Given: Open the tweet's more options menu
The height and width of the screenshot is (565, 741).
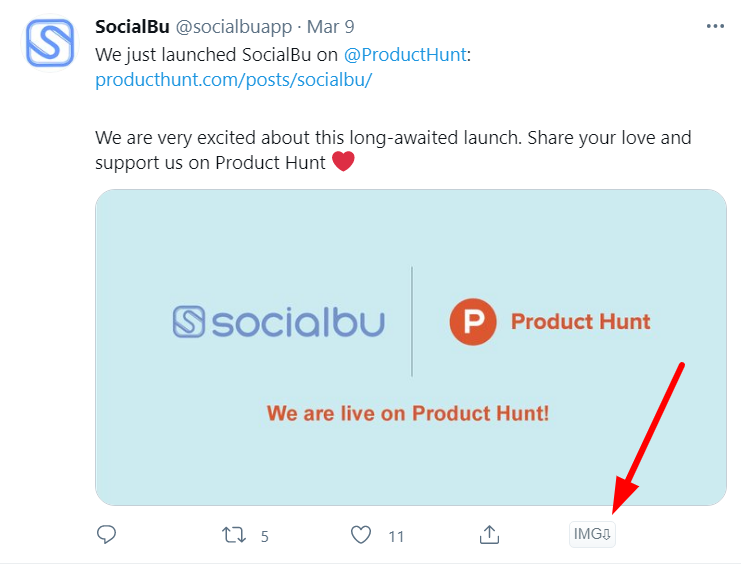Looking at the screenshot, I should (715, 27).
